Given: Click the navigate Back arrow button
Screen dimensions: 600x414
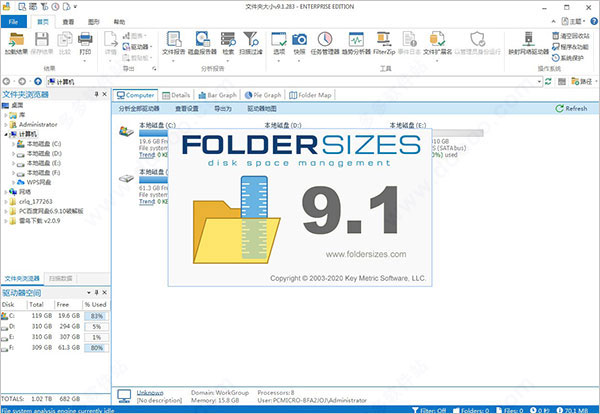Looking at the screenshot, I should 6,81.
